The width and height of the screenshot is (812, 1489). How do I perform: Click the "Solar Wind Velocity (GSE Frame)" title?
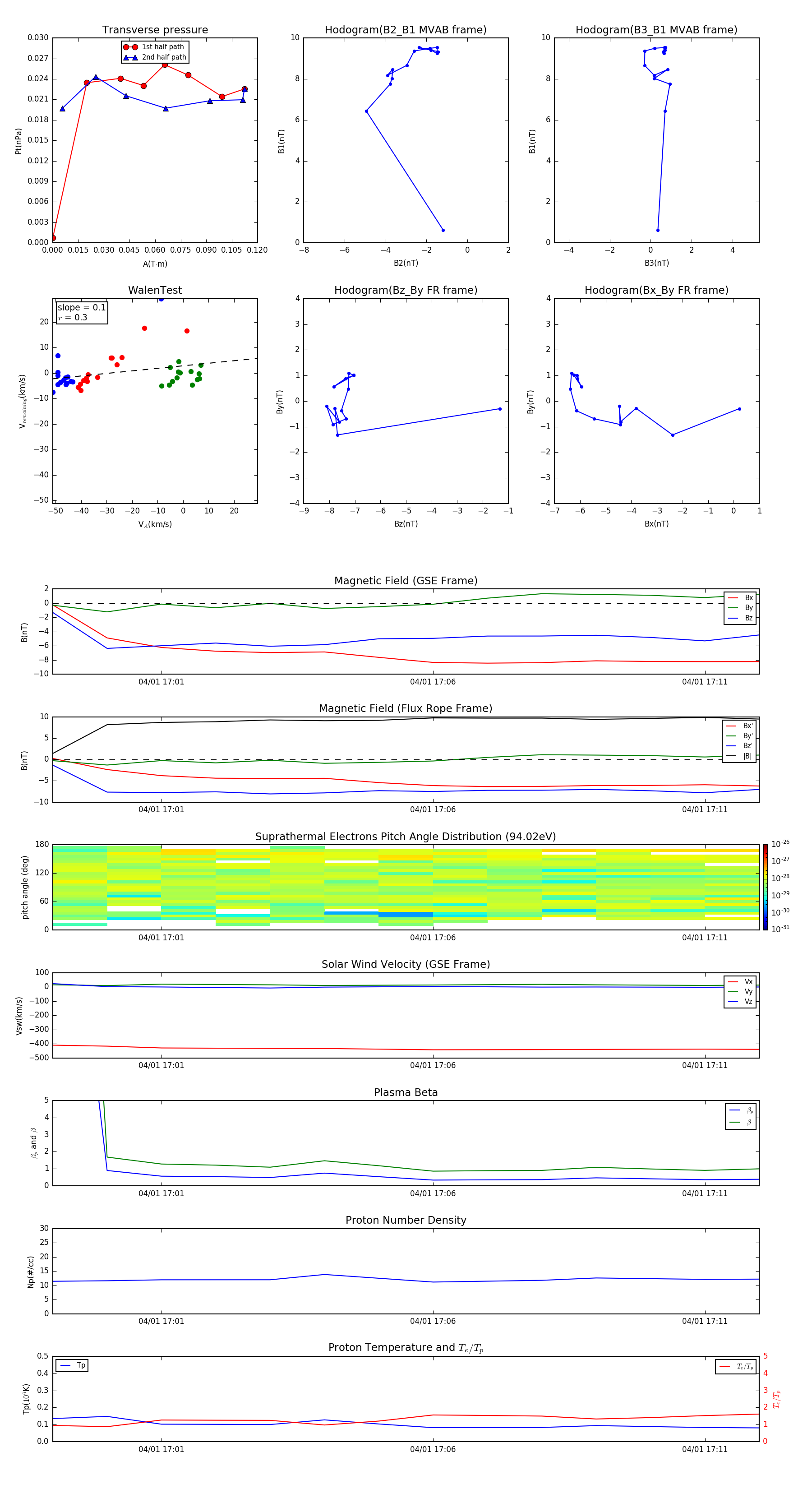406,964
